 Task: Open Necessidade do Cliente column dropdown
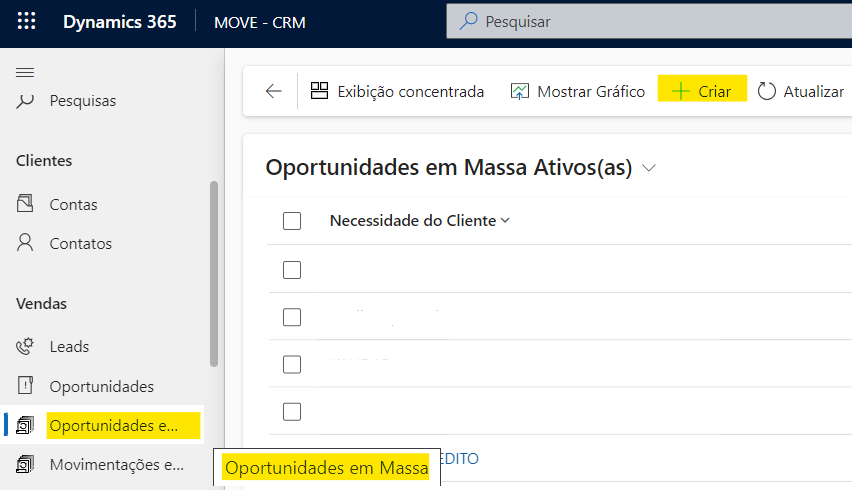tap(505, 221)
